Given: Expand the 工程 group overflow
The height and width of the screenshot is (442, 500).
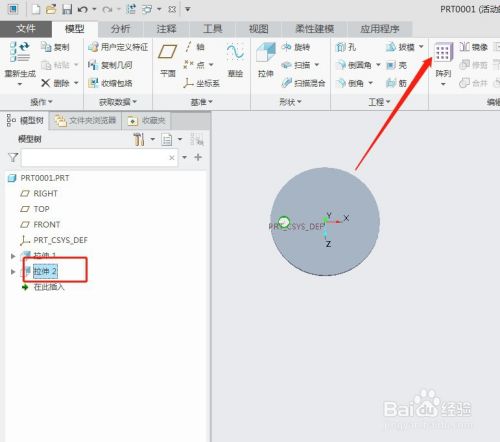Looking at the screenshot, I should pos(379,102).
